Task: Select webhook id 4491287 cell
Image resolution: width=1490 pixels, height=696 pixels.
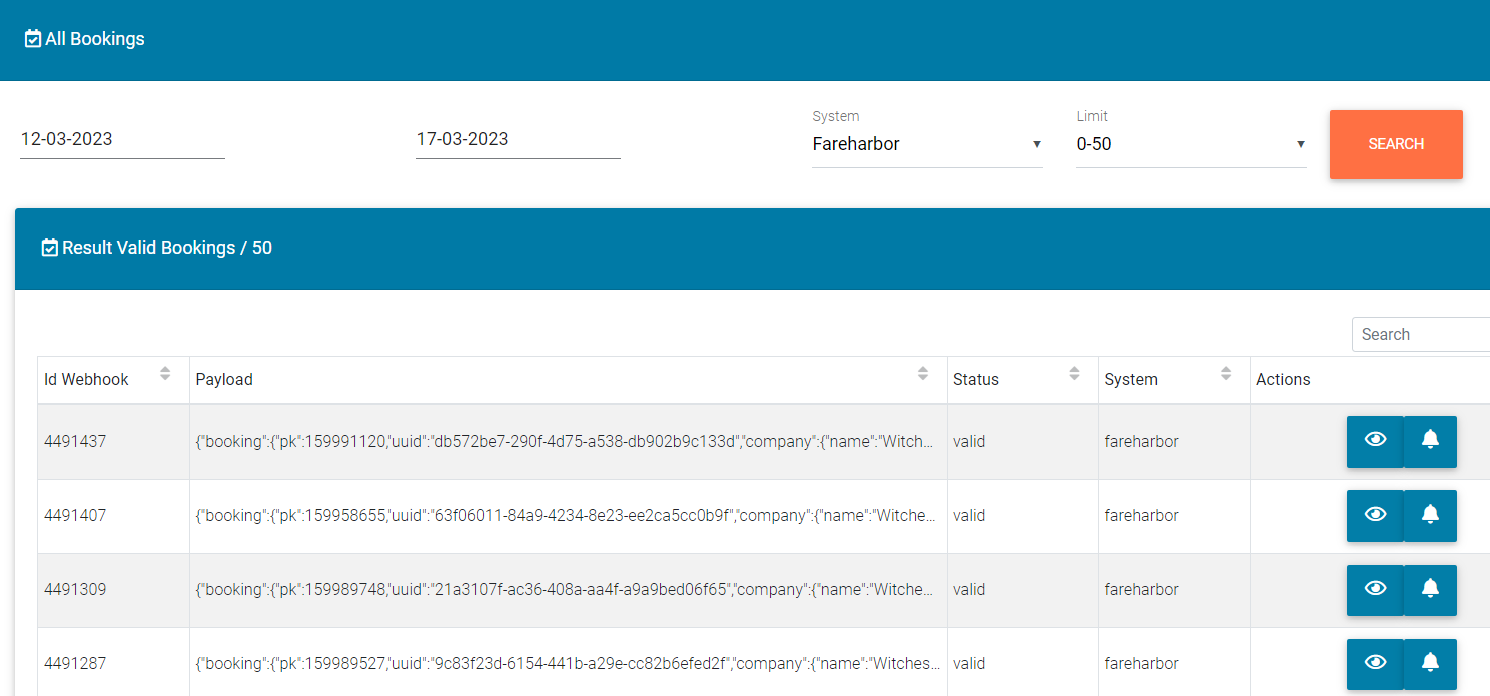Action: click(x=113, y=664)
